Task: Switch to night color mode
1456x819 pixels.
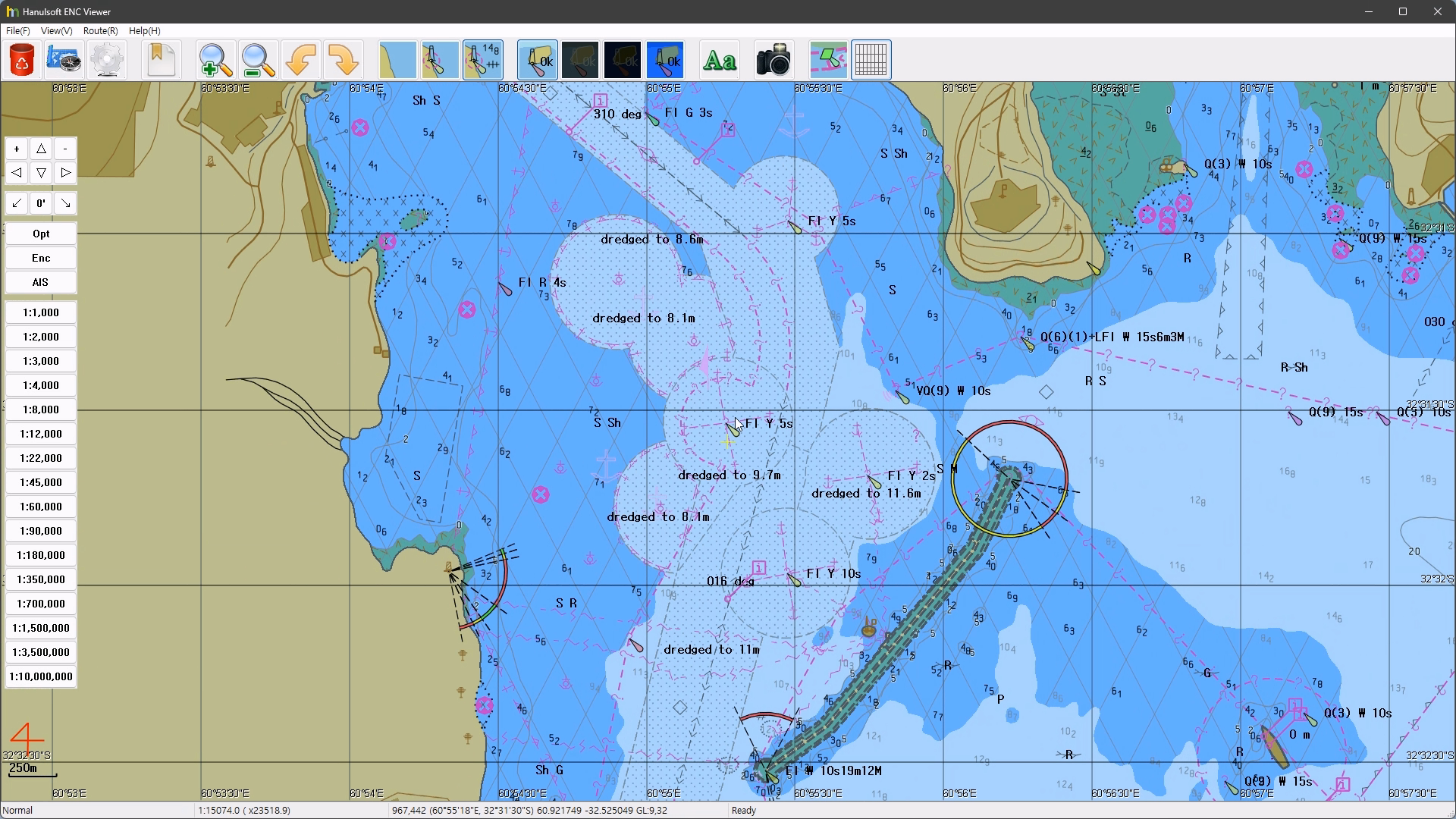Action: (623, 60)
